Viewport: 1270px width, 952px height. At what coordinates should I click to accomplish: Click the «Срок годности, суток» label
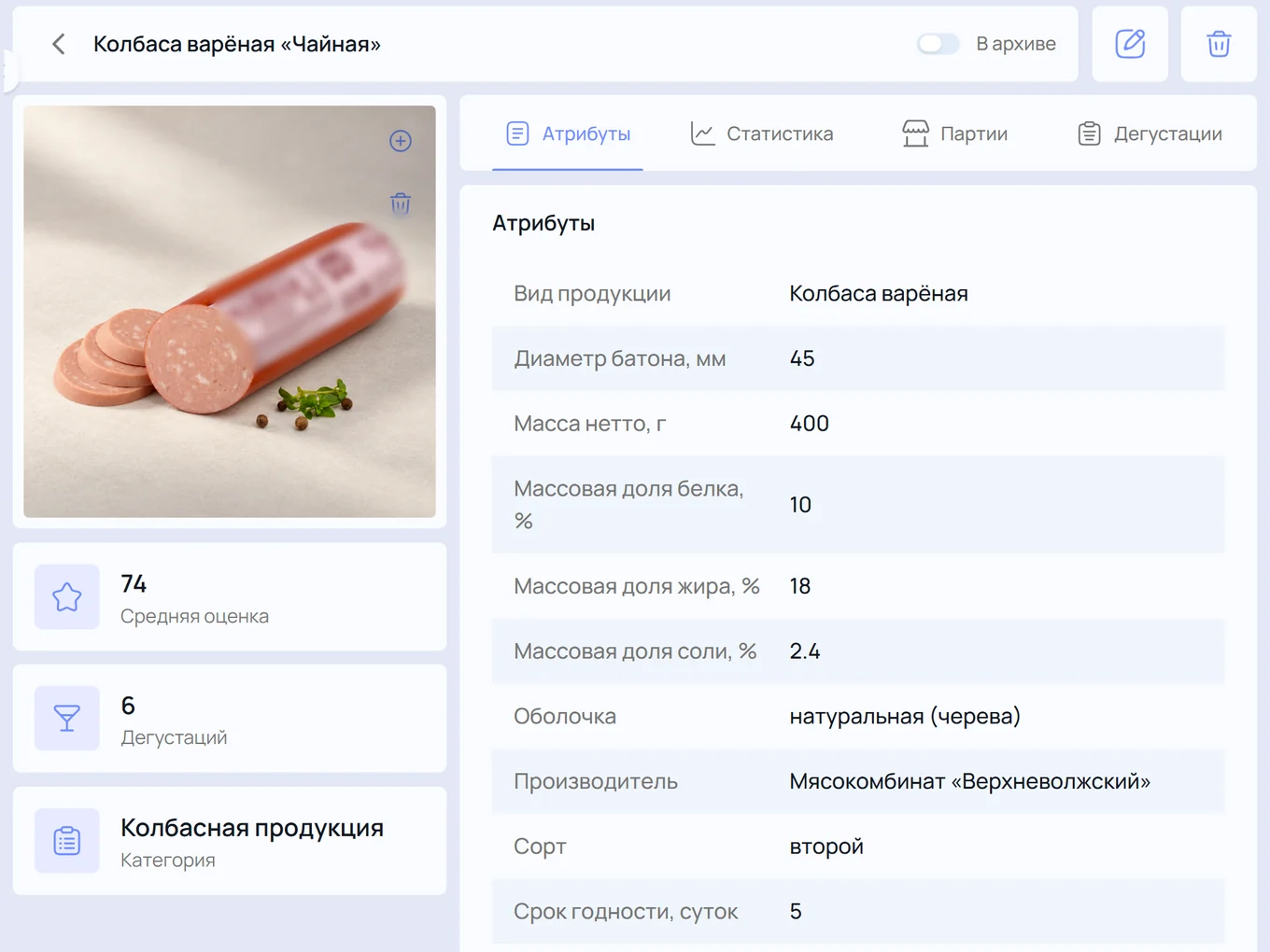point(626,911)
